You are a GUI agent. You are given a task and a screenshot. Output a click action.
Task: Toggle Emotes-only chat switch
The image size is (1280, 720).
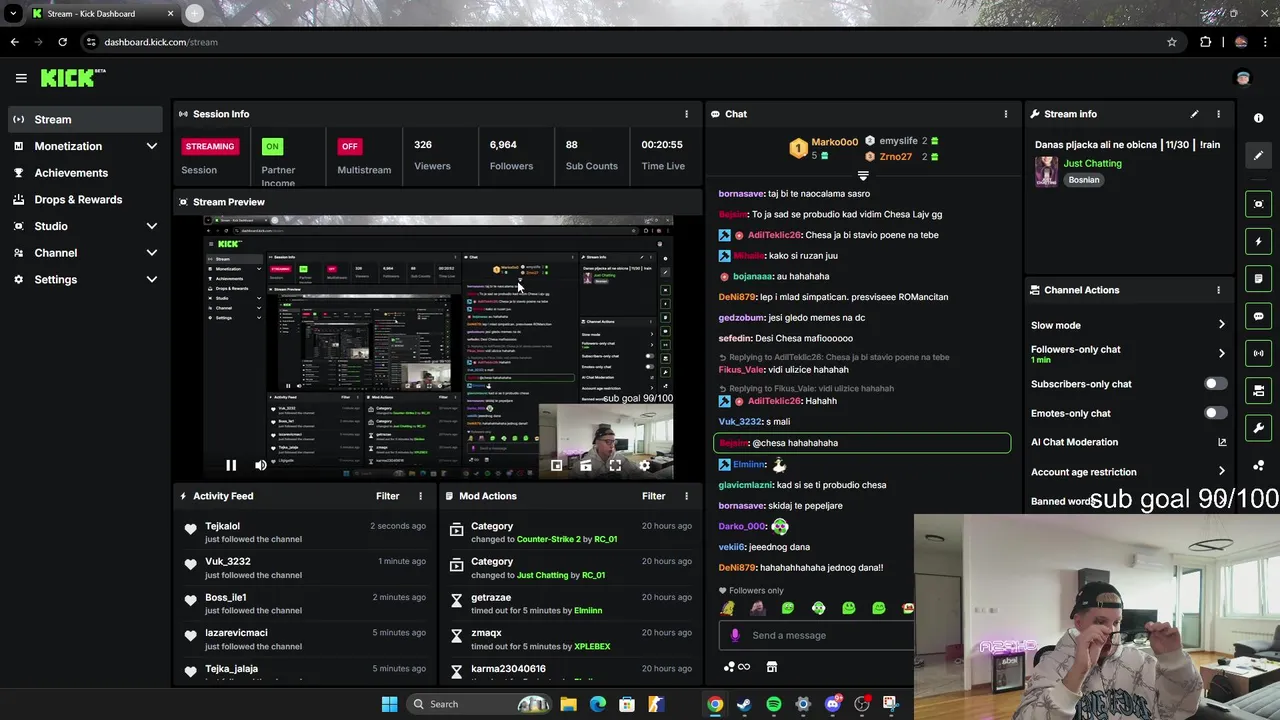point(1215,413)
